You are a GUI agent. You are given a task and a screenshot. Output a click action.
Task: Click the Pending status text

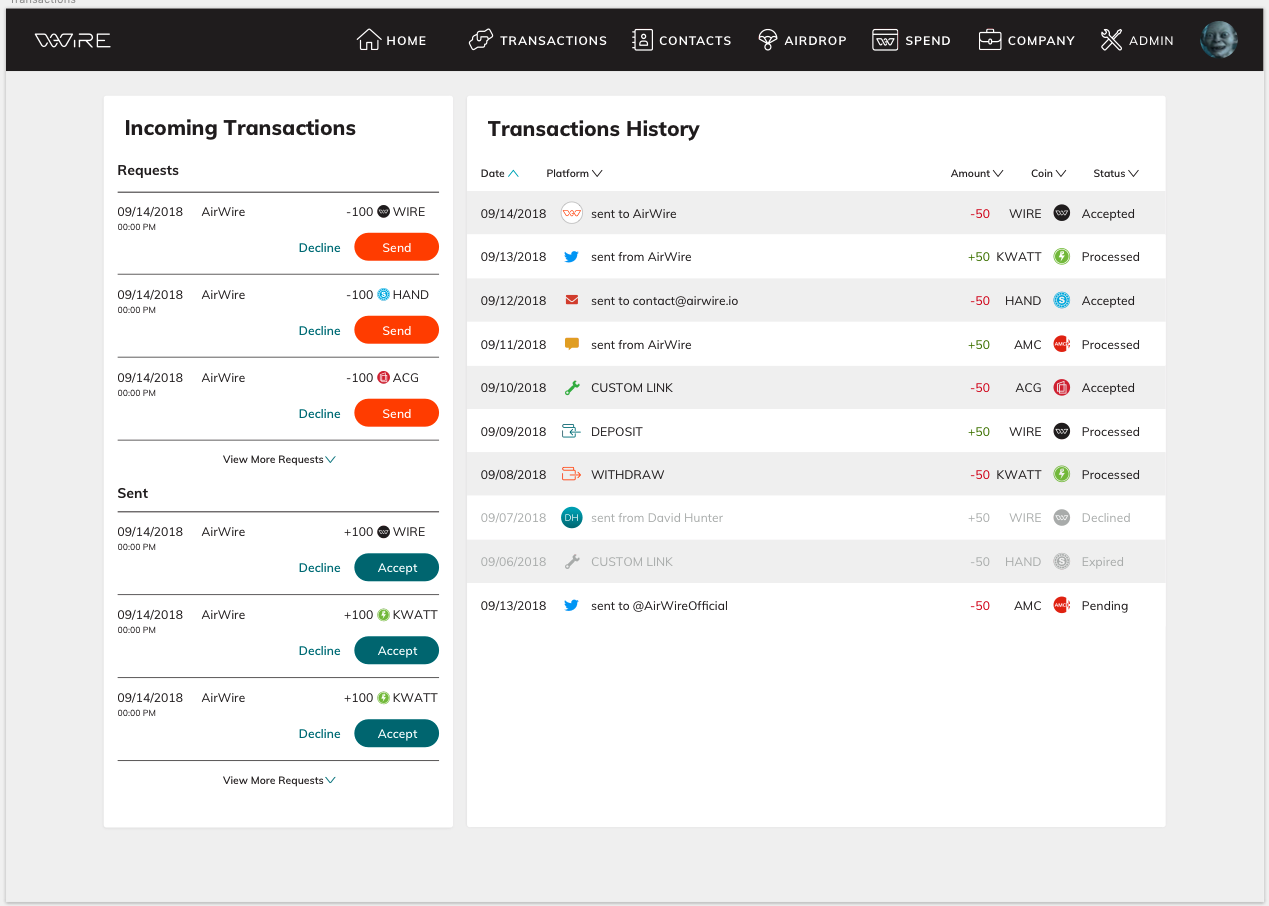1104,606
